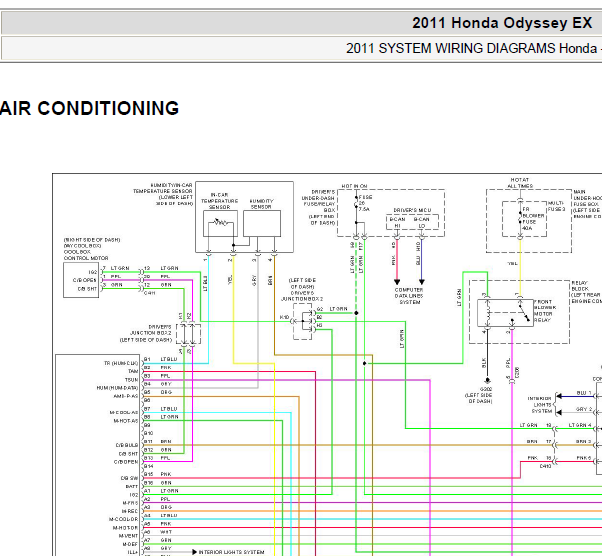Viewport: 602px width, 556px height.
Task: Click the 'HUM (HUM DATA)' pin label
Action: pyautogui.click(x=117, y=388)
